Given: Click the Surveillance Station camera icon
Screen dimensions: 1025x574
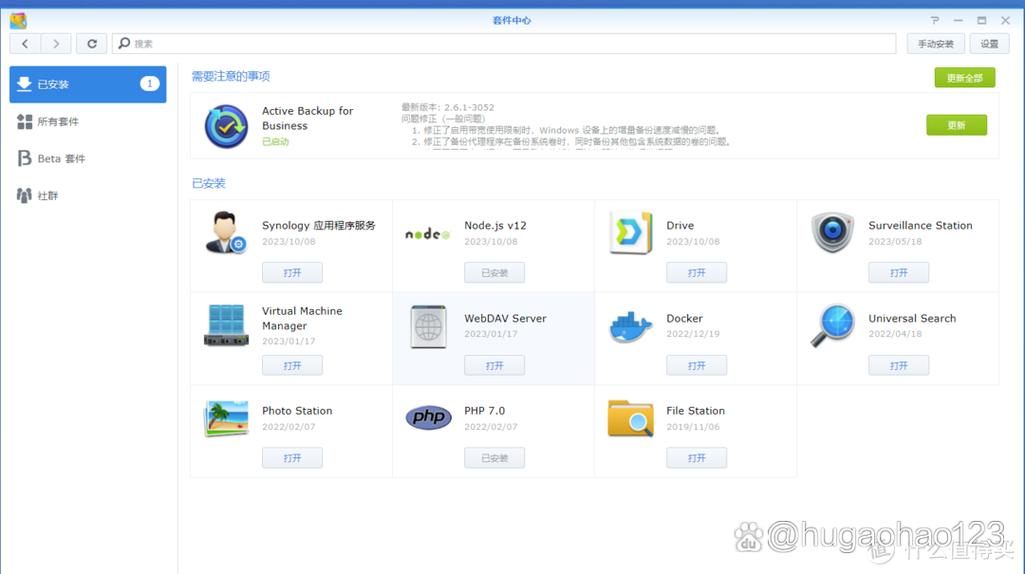Looking at the screenshot, I should pyautogui.click(x=832, y=233).
